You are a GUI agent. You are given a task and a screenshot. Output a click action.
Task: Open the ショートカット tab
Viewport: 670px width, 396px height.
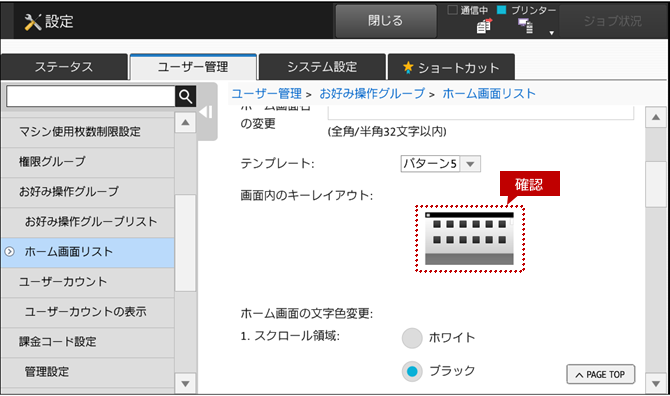tap(451, 67)
